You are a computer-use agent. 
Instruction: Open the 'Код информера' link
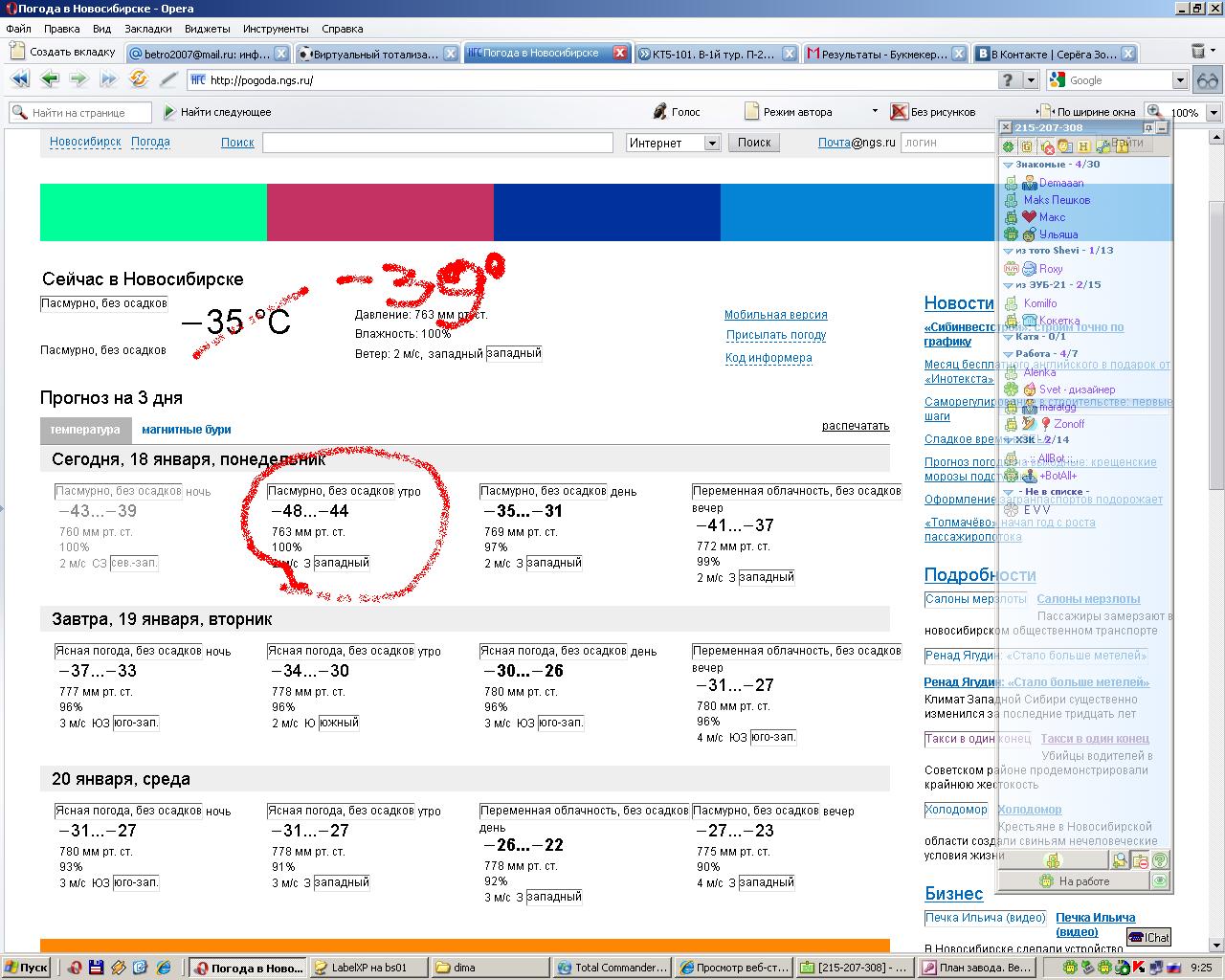coord(768,358)
